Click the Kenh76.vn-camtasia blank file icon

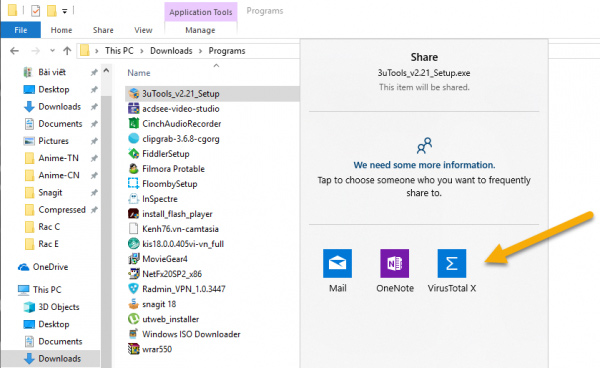134,228
